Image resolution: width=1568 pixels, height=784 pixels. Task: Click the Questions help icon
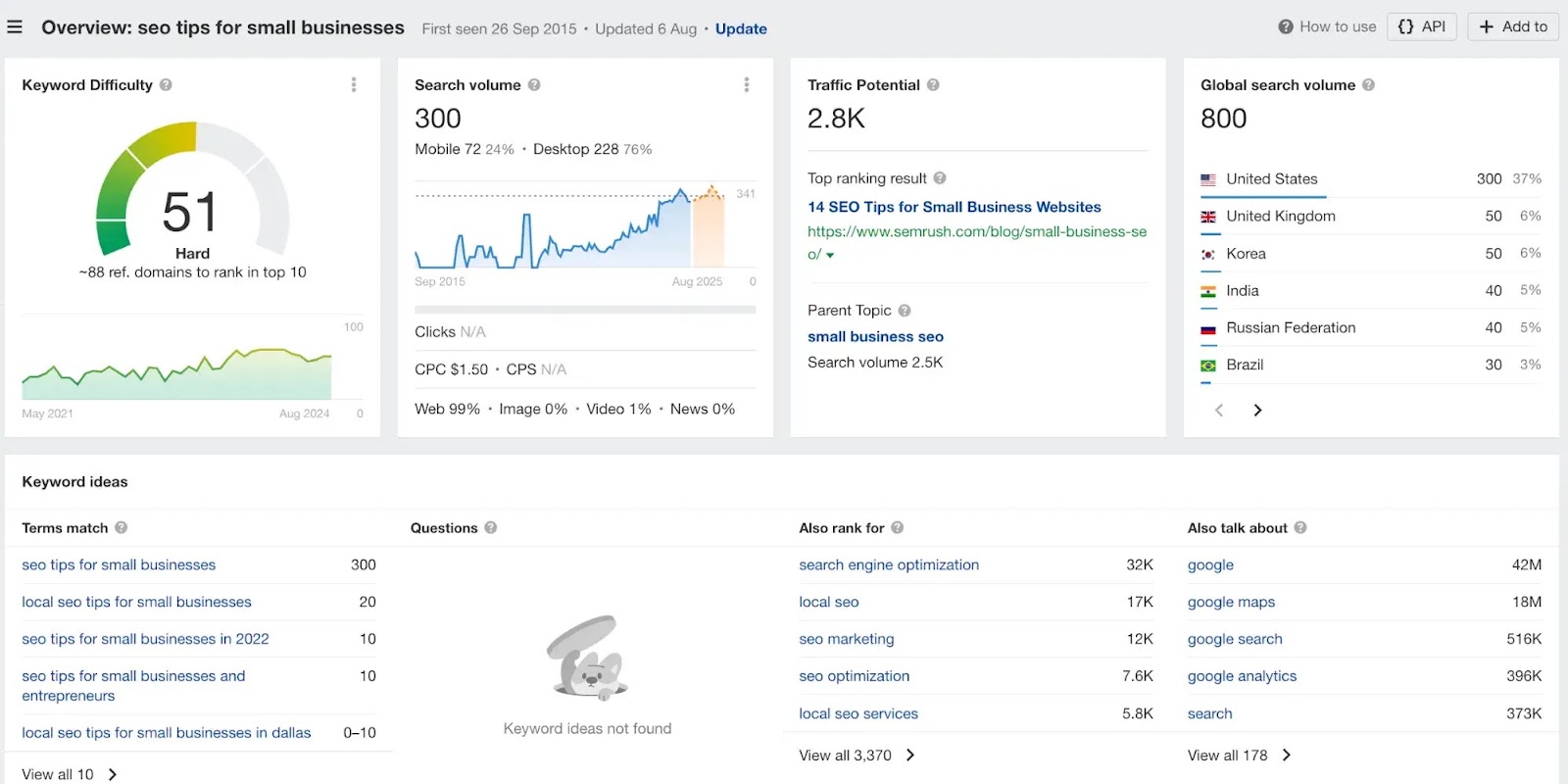491,527
